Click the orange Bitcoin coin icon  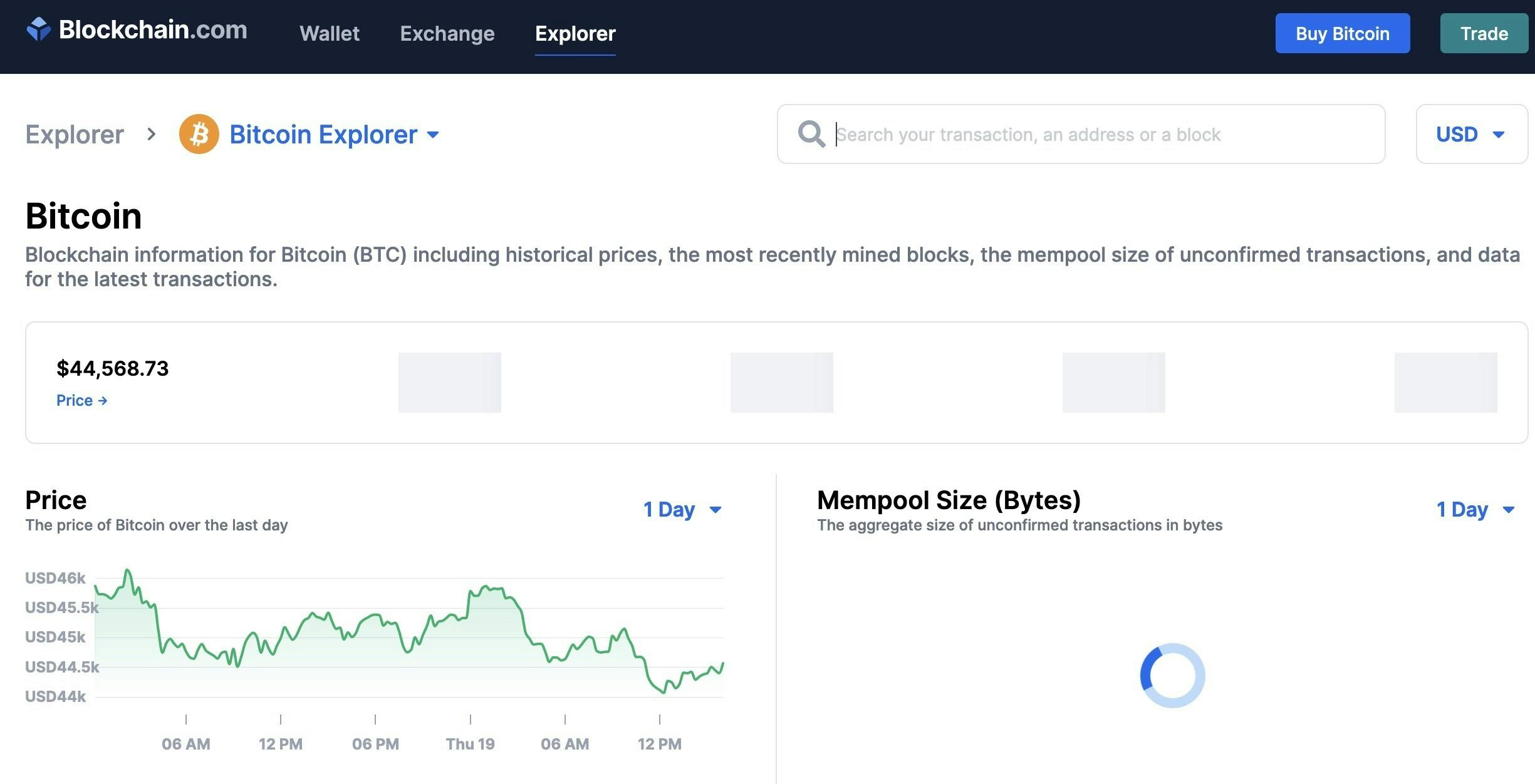199,134
